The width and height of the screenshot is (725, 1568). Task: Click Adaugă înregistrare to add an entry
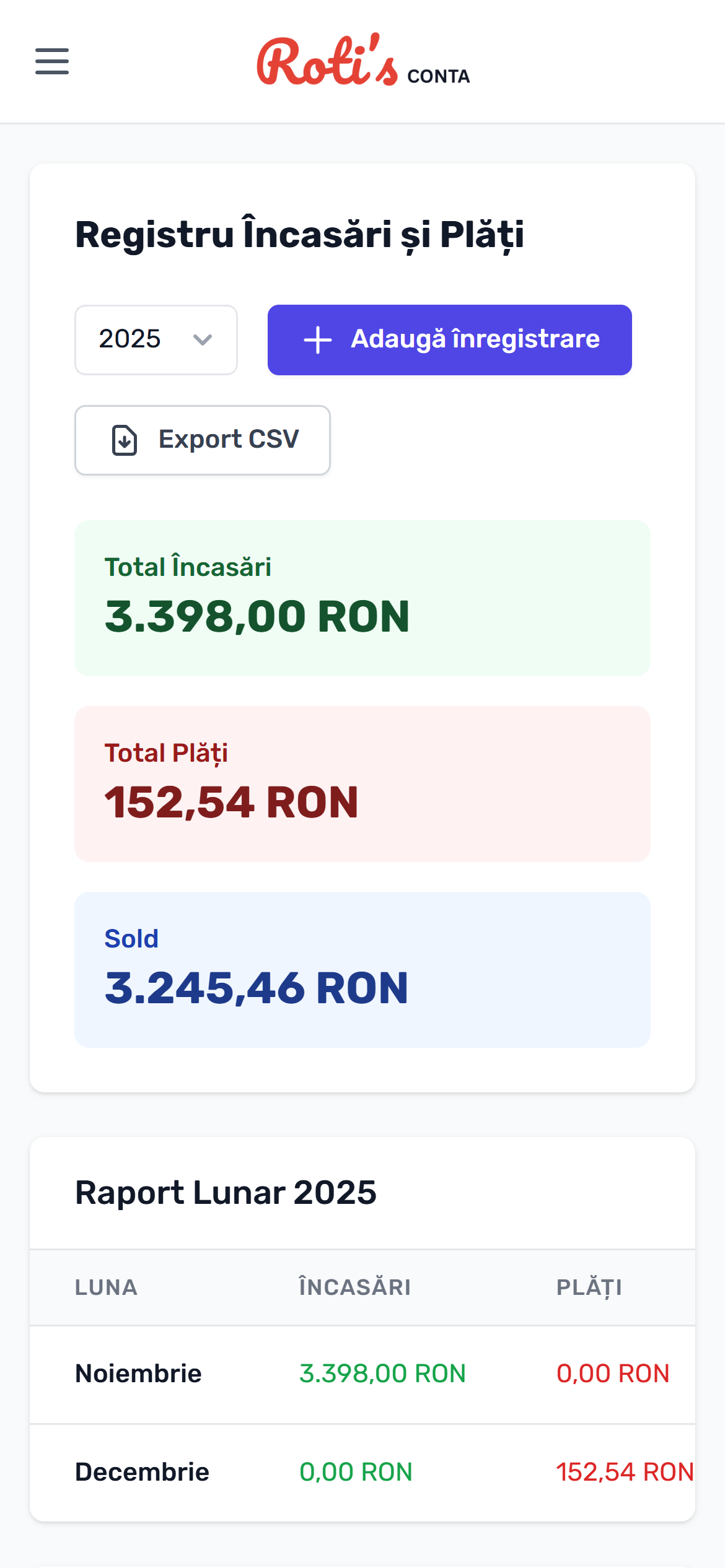[x=448, y=339]
